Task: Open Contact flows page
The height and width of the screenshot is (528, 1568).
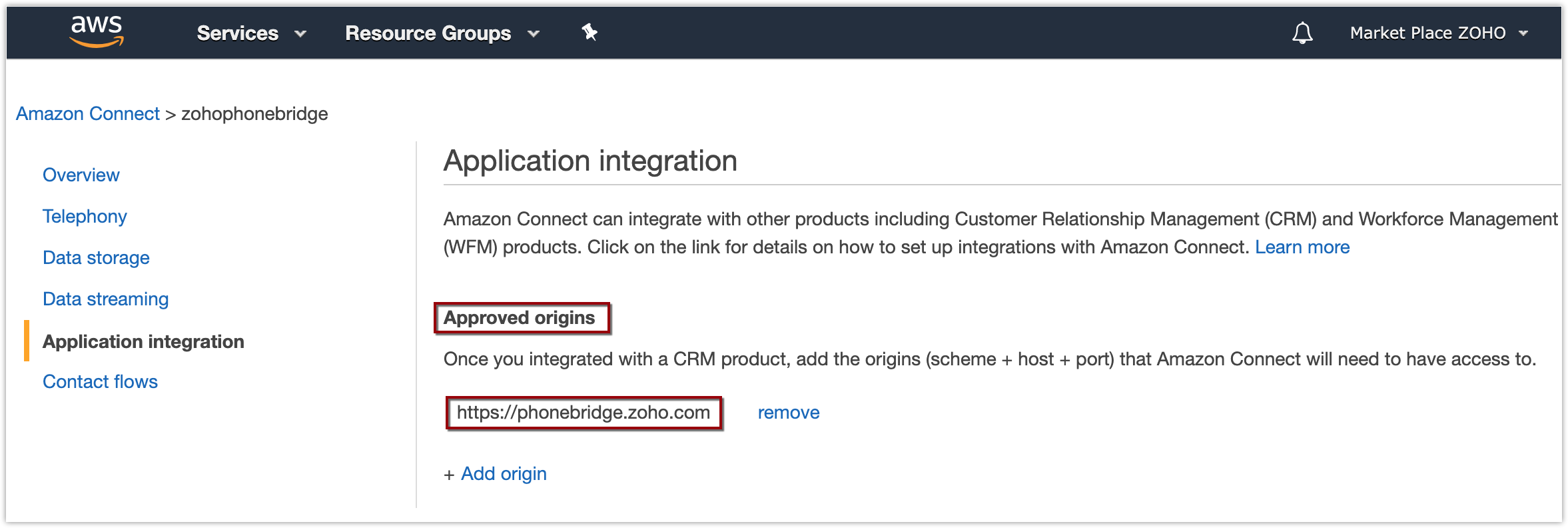Action: (x=100, y=382)
